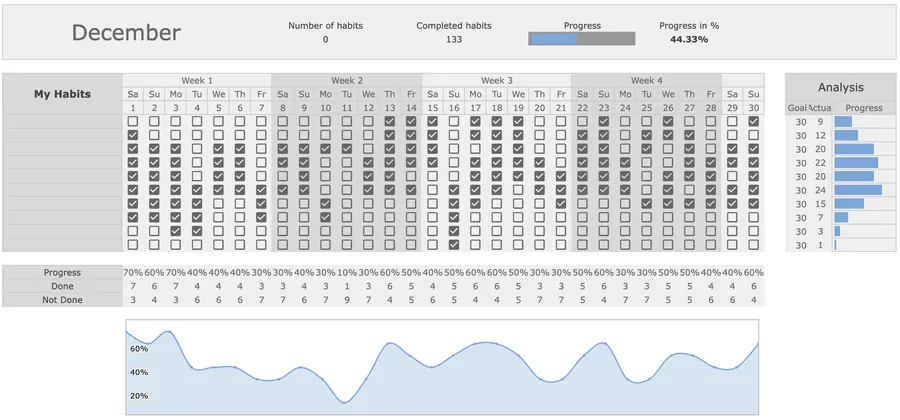Click the Progress in % label
The height and width of the screenshot is (420, 900).
point(689,26)
